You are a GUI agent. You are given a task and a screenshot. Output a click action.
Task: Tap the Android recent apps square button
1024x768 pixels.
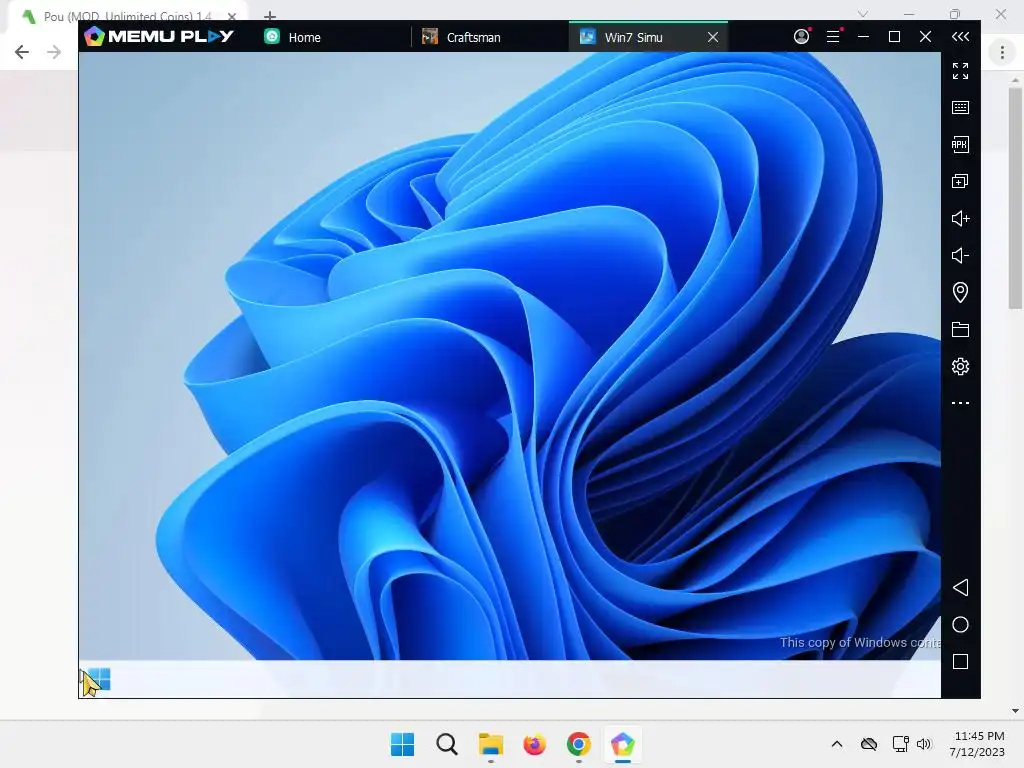click(x=960, y=662)
